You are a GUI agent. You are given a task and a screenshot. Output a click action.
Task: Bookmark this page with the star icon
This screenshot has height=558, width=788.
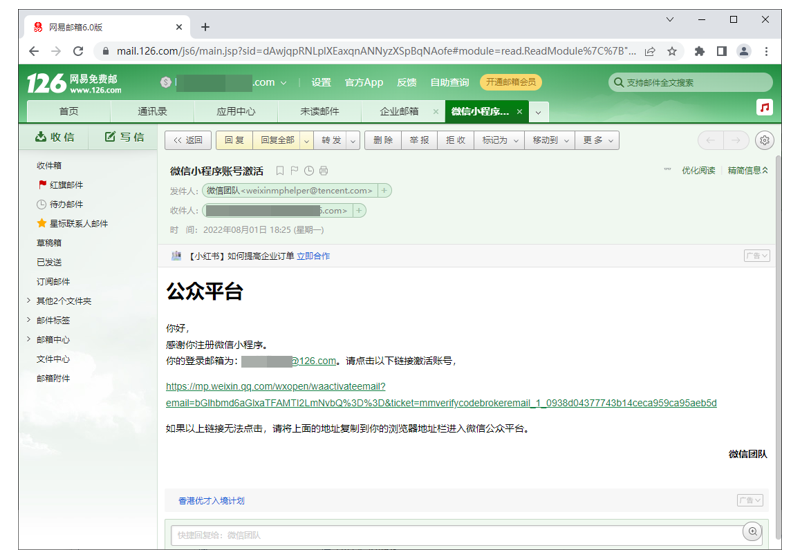pyautogui.click(x=672, y=51)
